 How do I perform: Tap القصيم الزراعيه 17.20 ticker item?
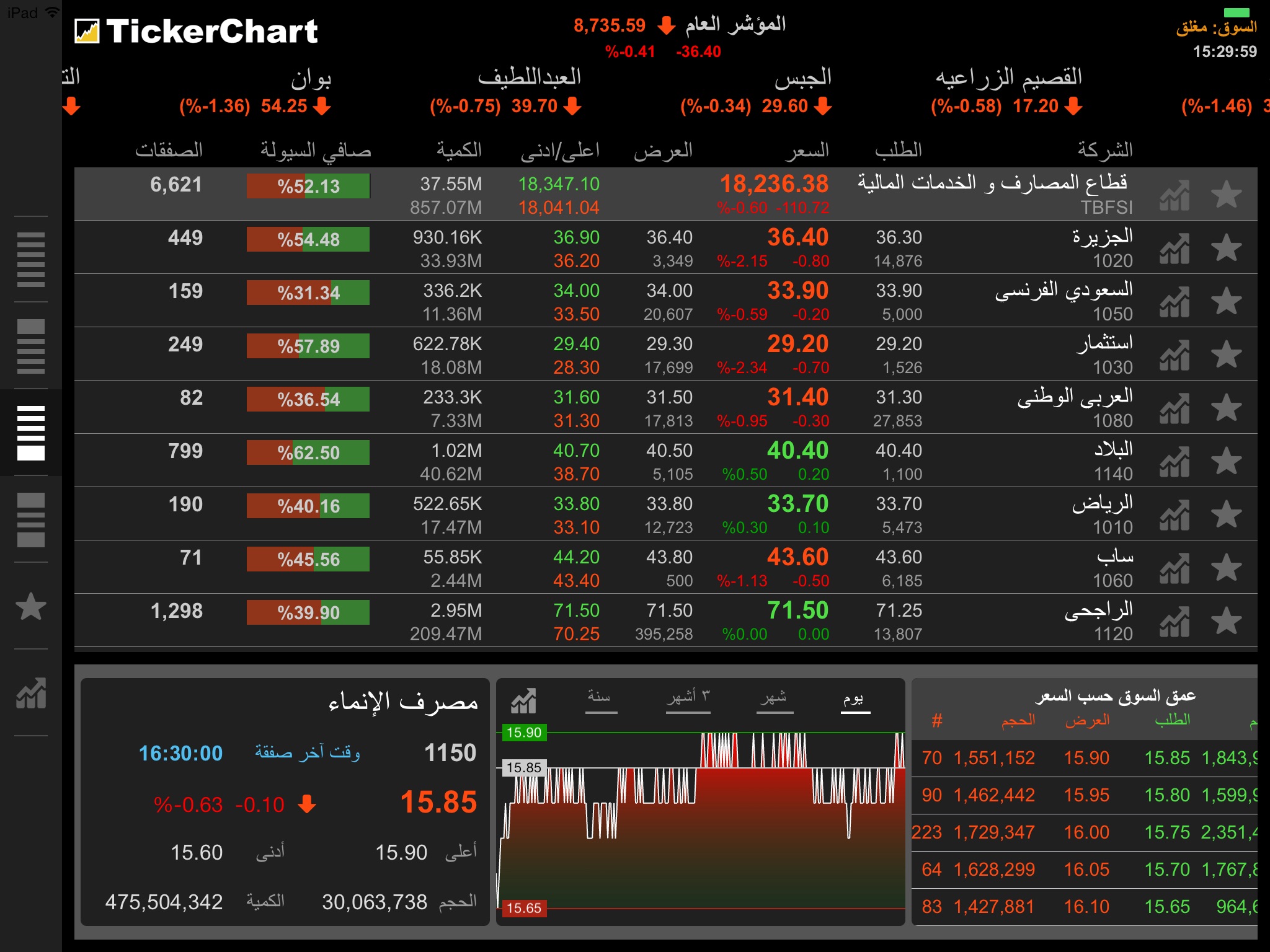click(x=1007, y=92)
